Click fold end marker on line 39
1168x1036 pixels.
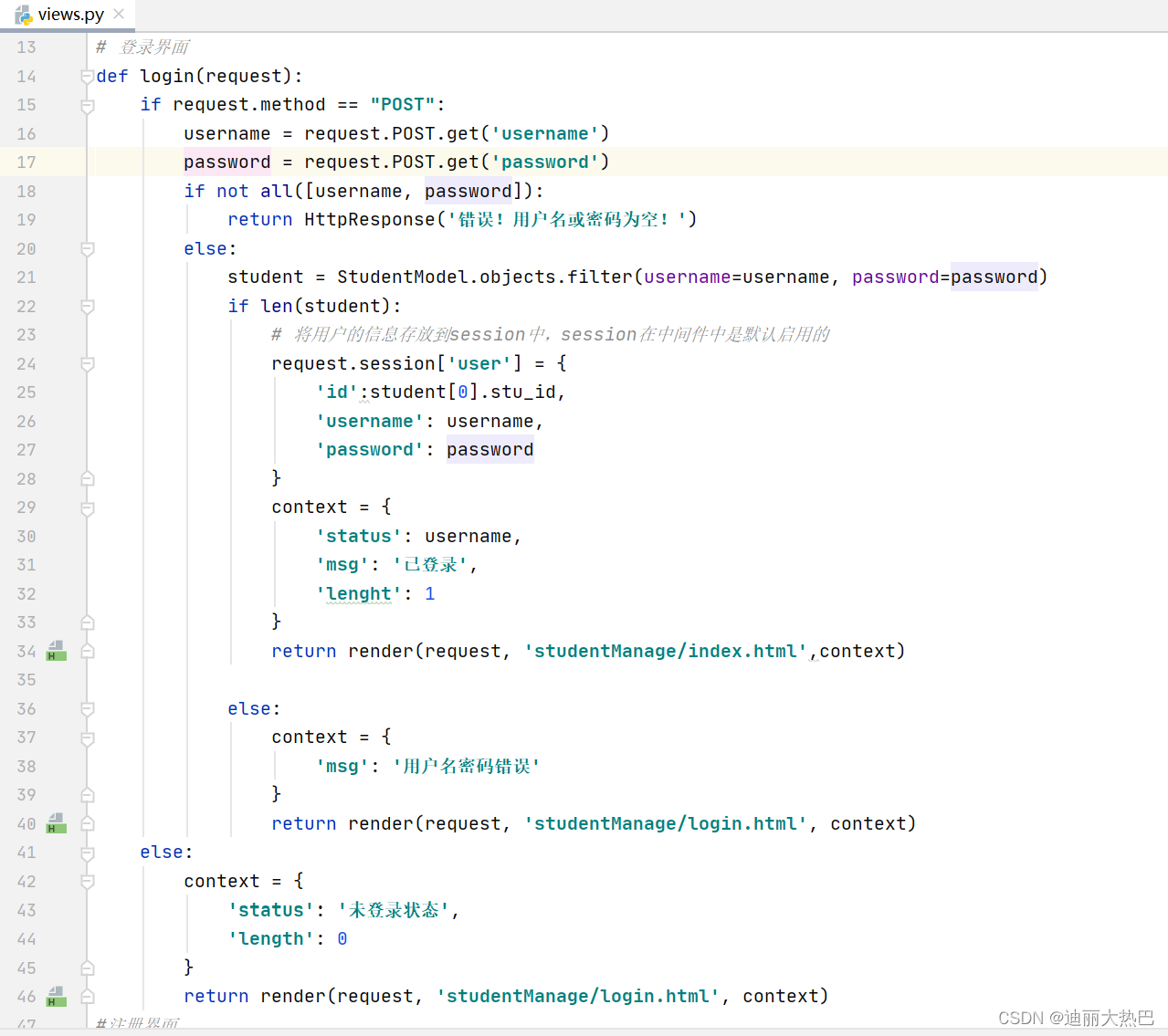[x=88, y=795]
